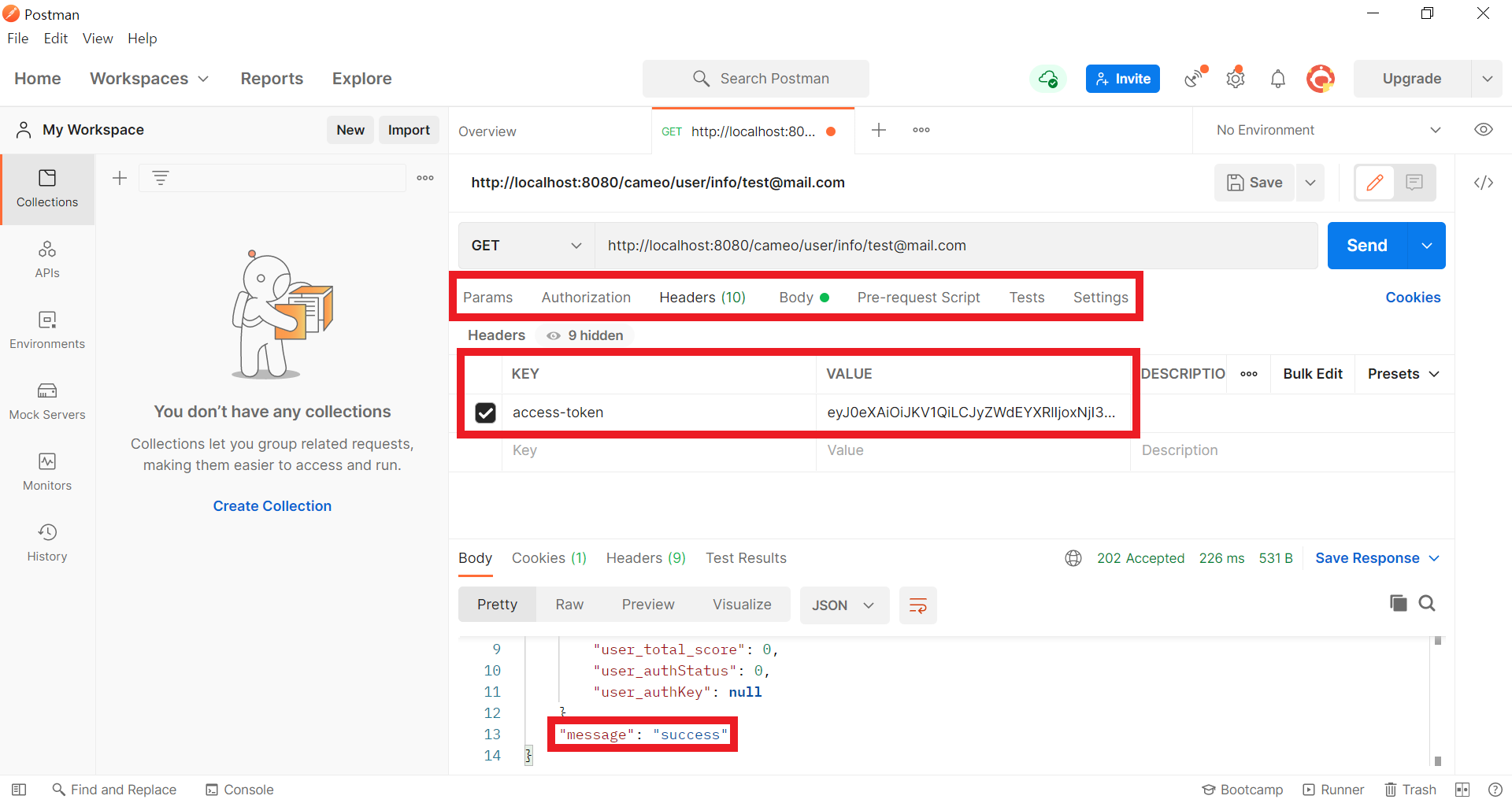The width and height of the screenshot is (1512, 803).
Task: Open the Environments sidebar panel
Action: pos(47,331)
